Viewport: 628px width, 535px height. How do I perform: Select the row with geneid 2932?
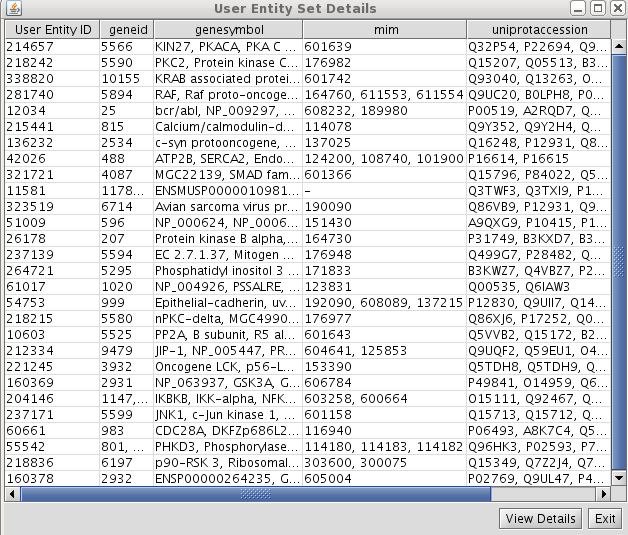(124, 478)
